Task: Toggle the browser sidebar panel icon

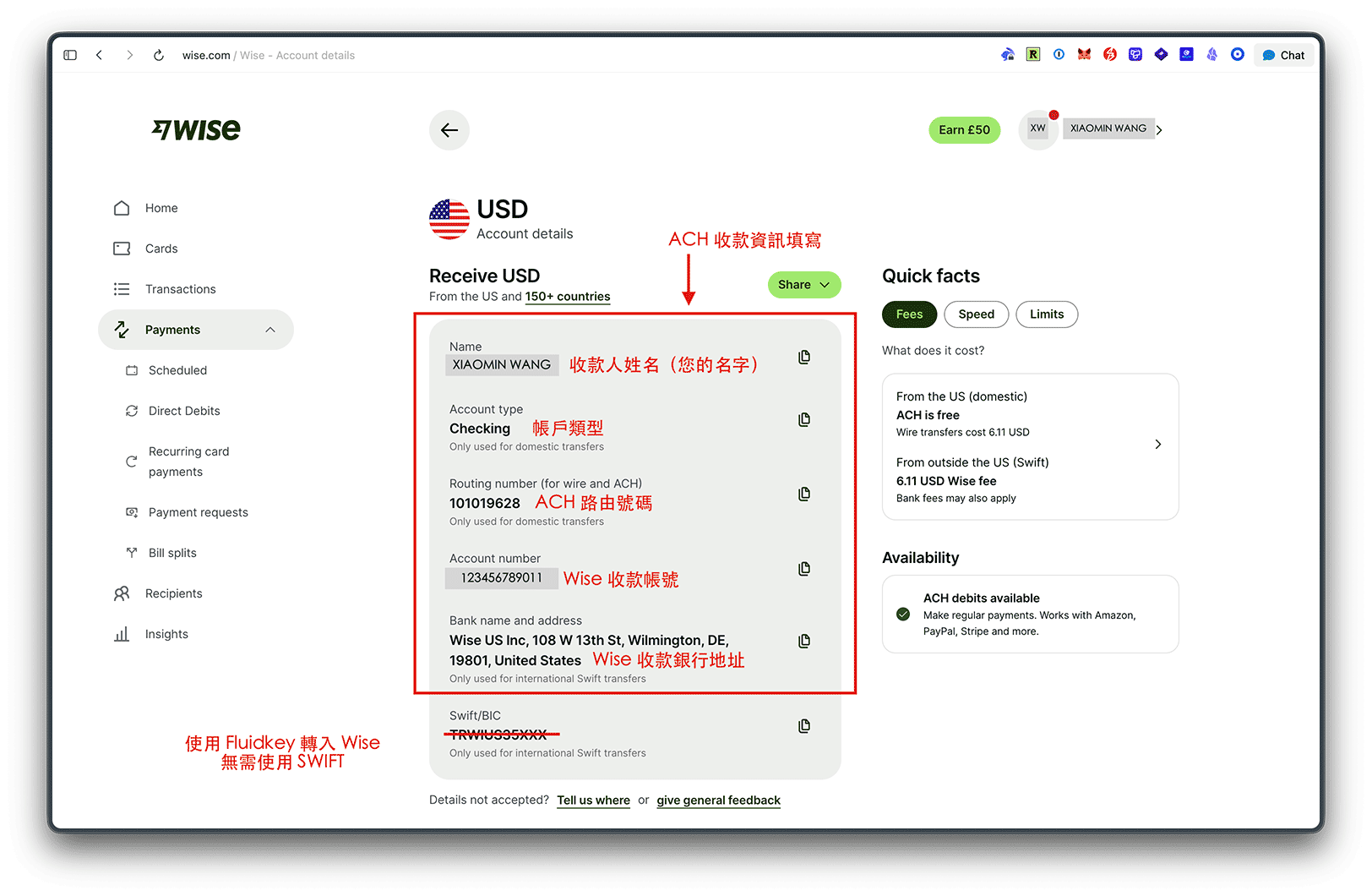Action: coord(70,55)
